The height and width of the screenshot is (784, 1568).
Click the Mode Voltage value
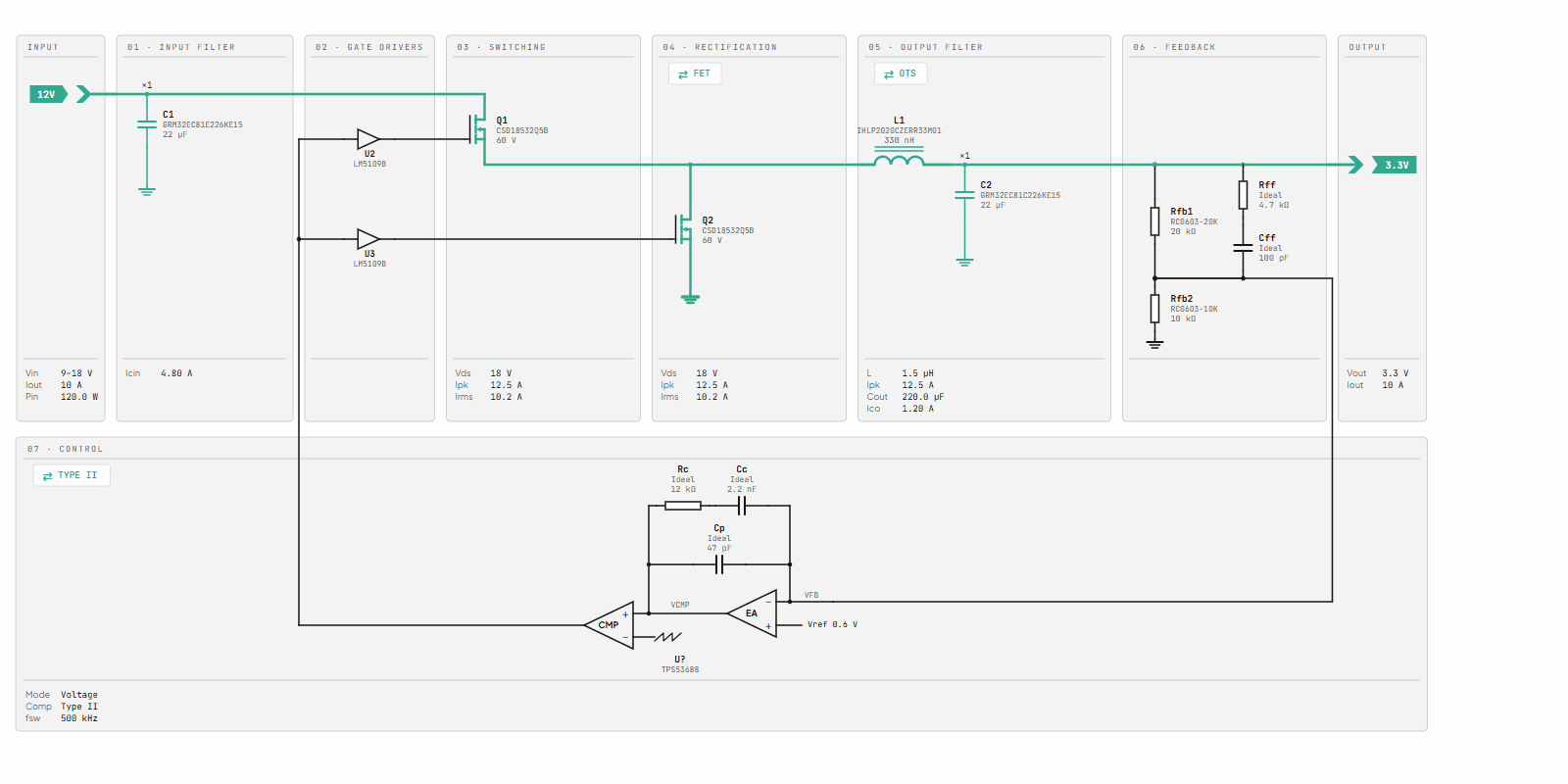pyautogui.click(x=79, y=695)
